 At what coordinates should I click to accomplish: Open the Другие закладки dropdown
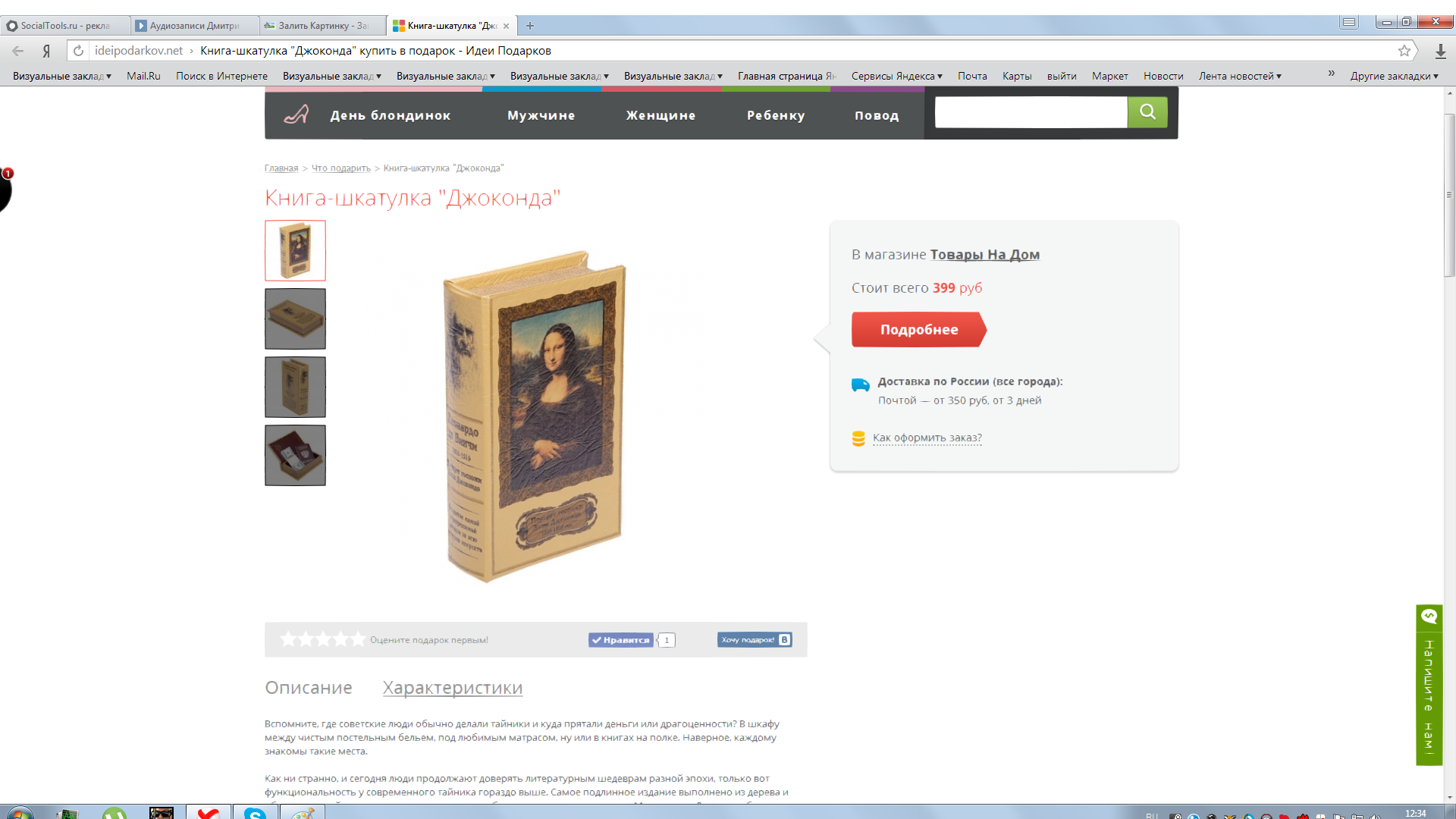pyautogui.click(x=1394, y=76)
